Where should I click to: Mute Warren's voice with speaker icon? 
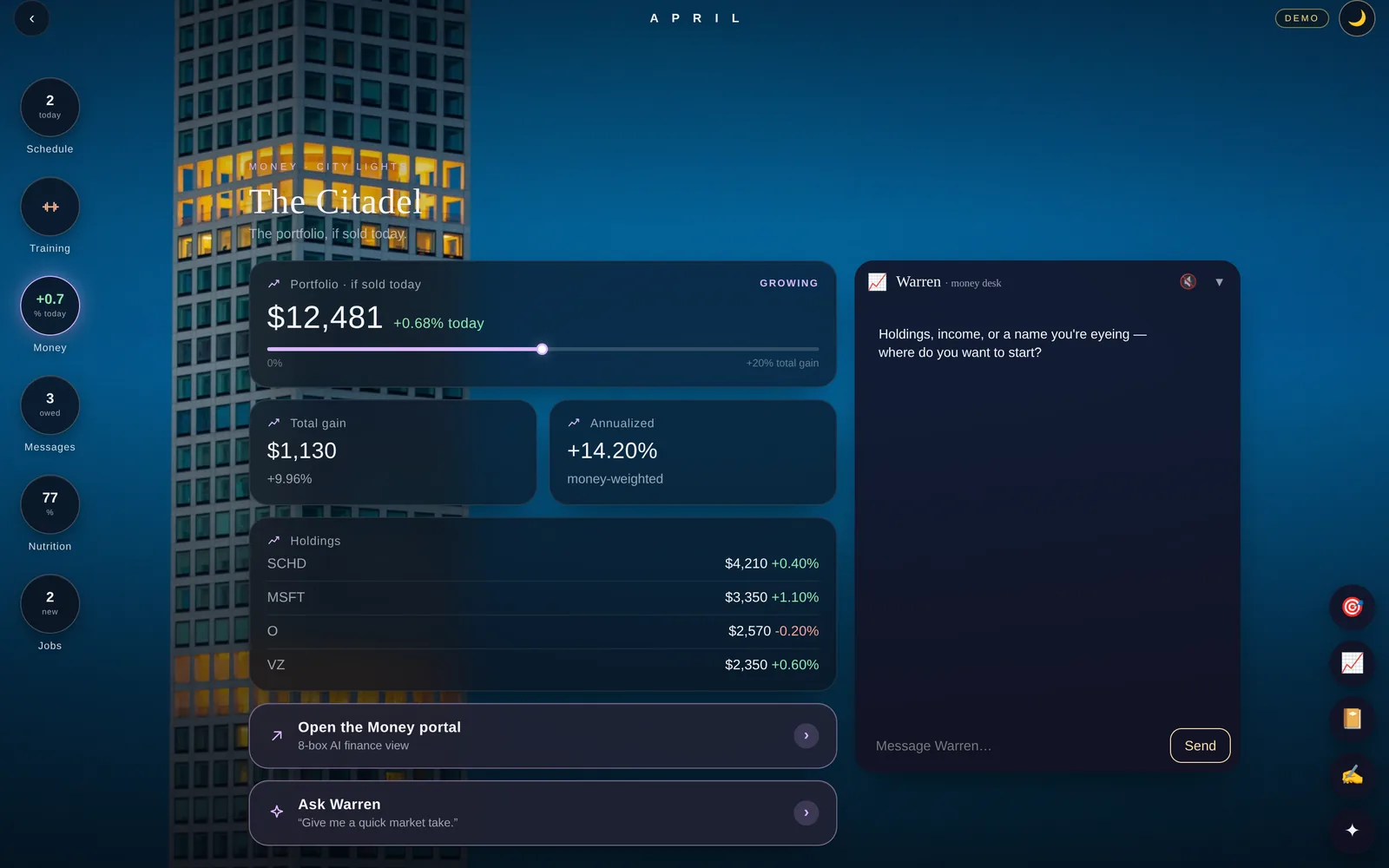[x=1188, y=281]
